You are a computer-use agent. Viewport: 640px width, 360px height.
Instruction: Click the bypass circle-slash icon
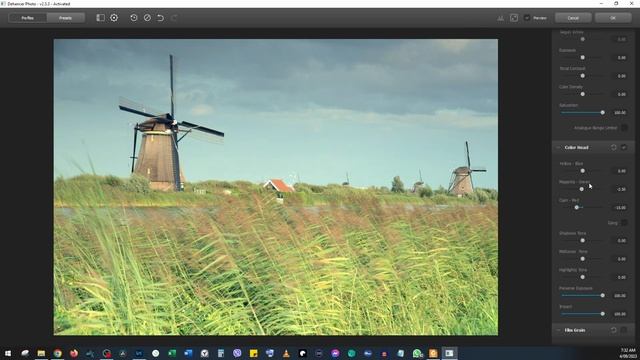pos(147,18)
